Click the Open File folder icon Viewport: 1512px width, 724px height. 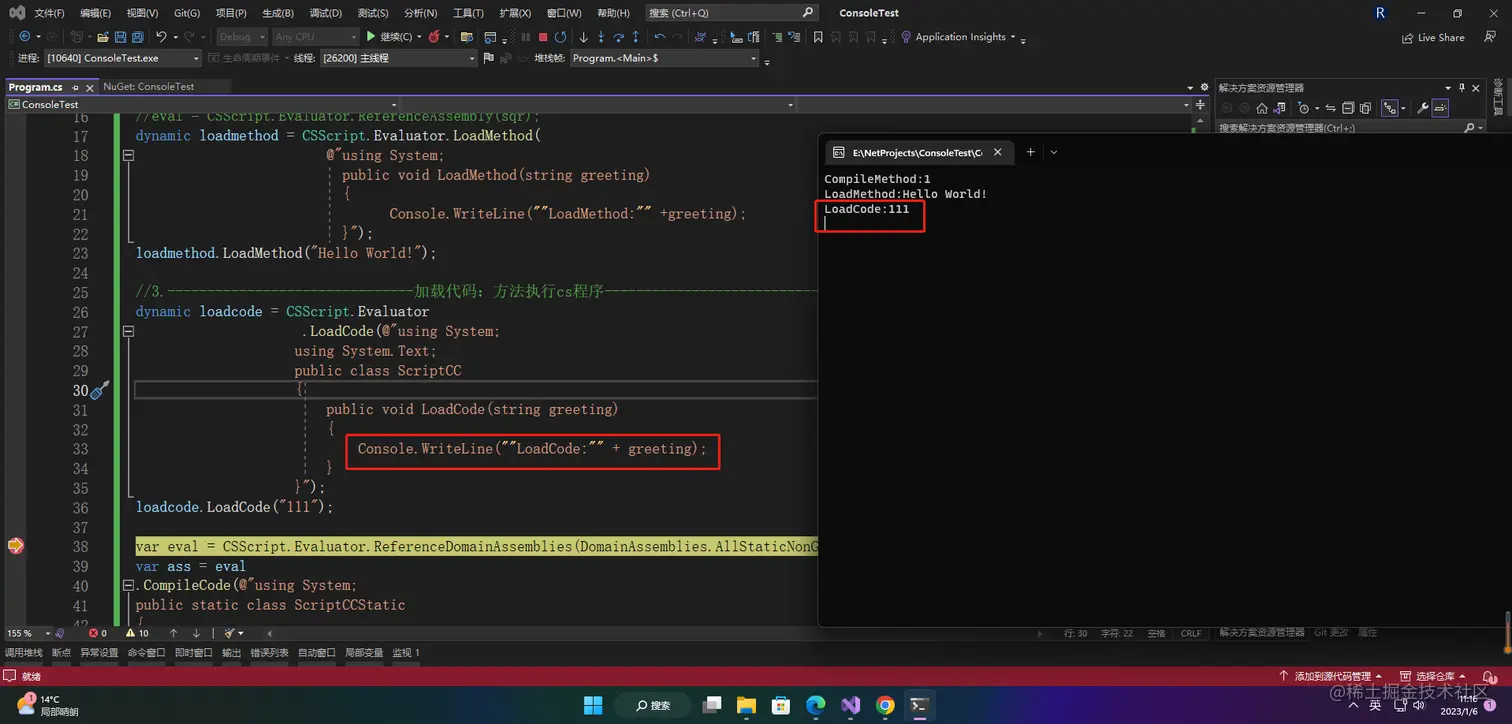(x=103, y=37)
